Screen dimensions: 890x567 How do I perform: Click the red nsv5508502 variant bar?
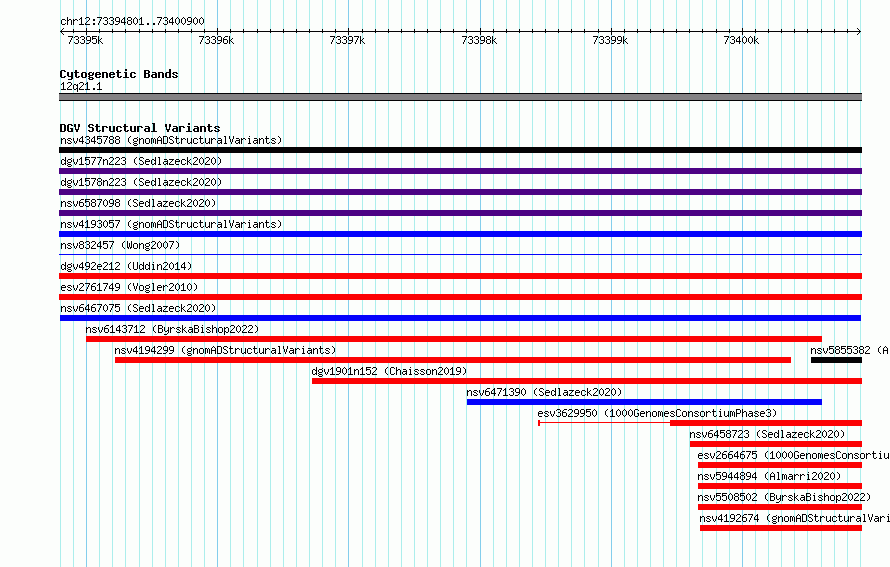[780, 507]
